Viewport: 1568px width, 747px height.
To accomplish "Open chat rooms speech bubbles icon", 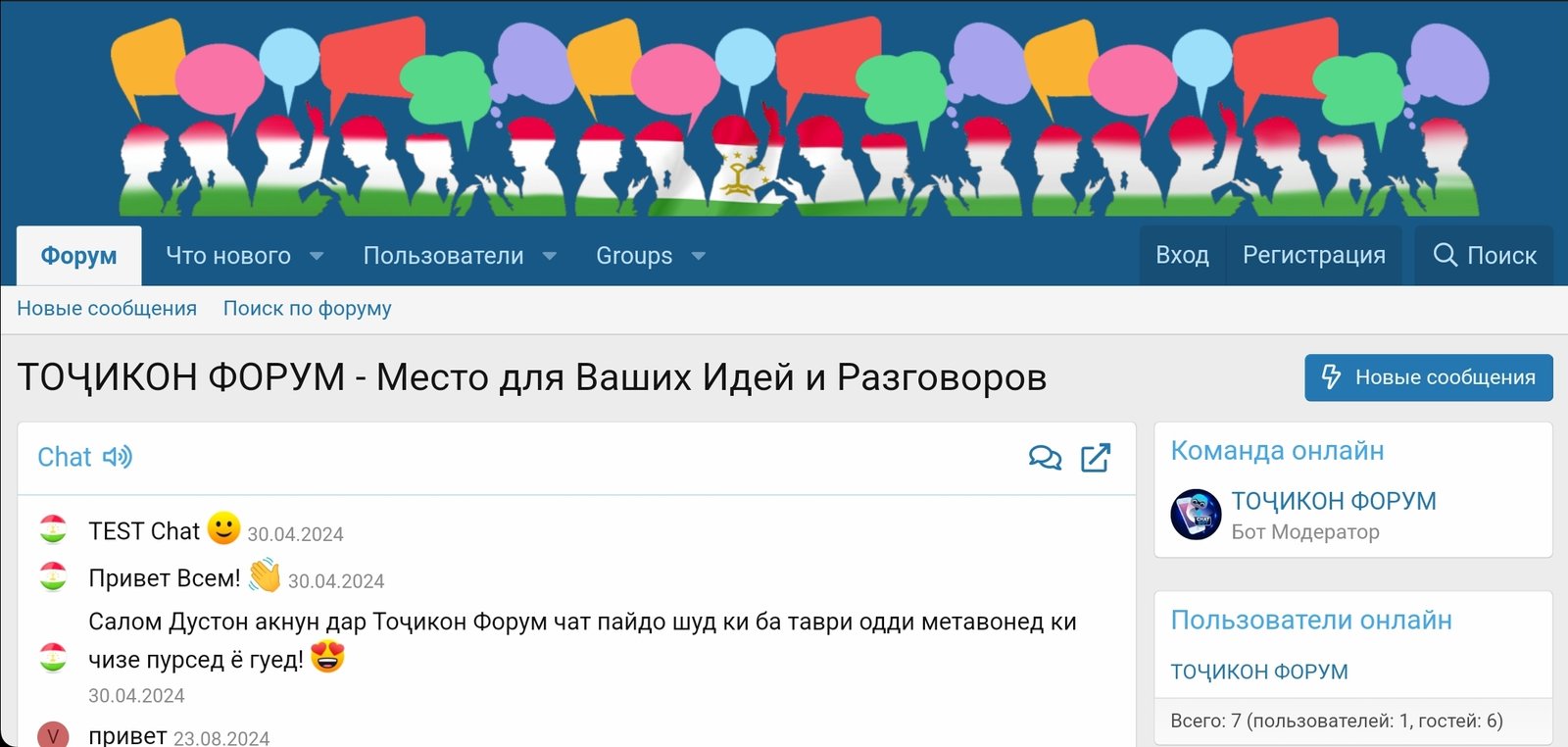I will point(1045,458).
